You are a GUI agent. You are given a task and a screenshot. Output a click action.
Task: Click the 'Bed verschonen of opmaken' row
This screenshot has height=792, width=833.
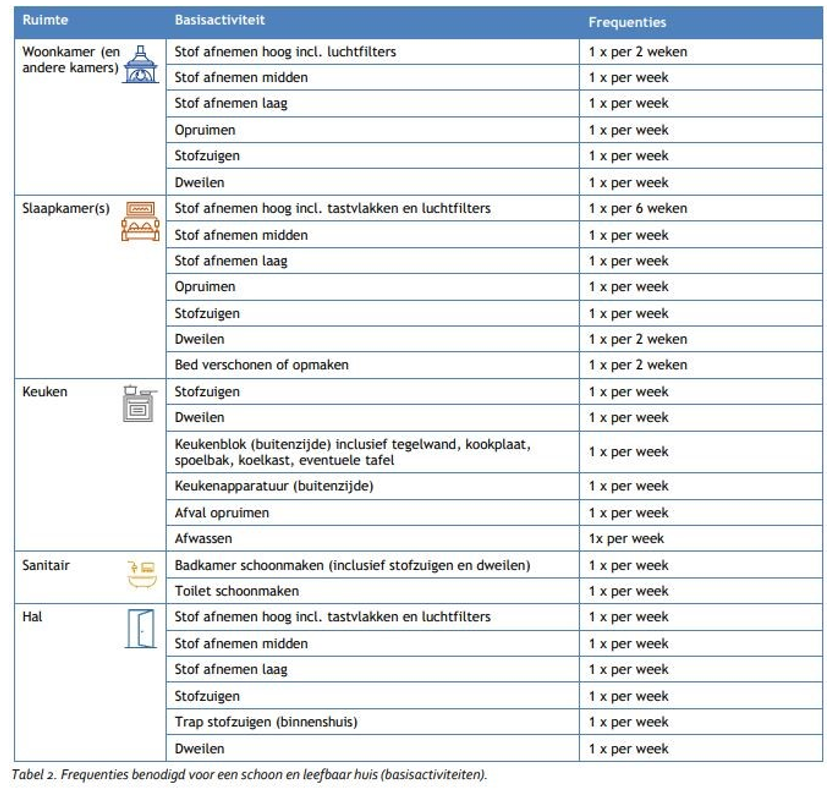pyautogui.click(x=262, y=365)
